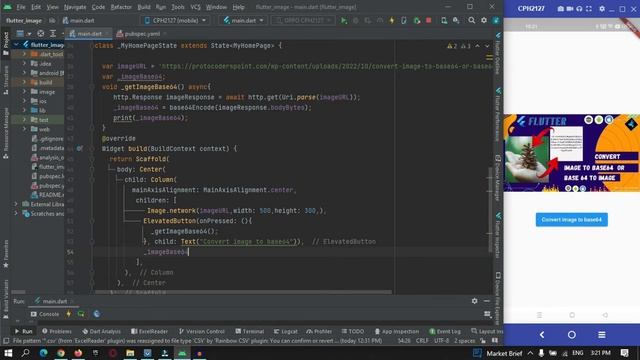Open the File menu
This screenshot has height=360, width=640.
point(21,7)
